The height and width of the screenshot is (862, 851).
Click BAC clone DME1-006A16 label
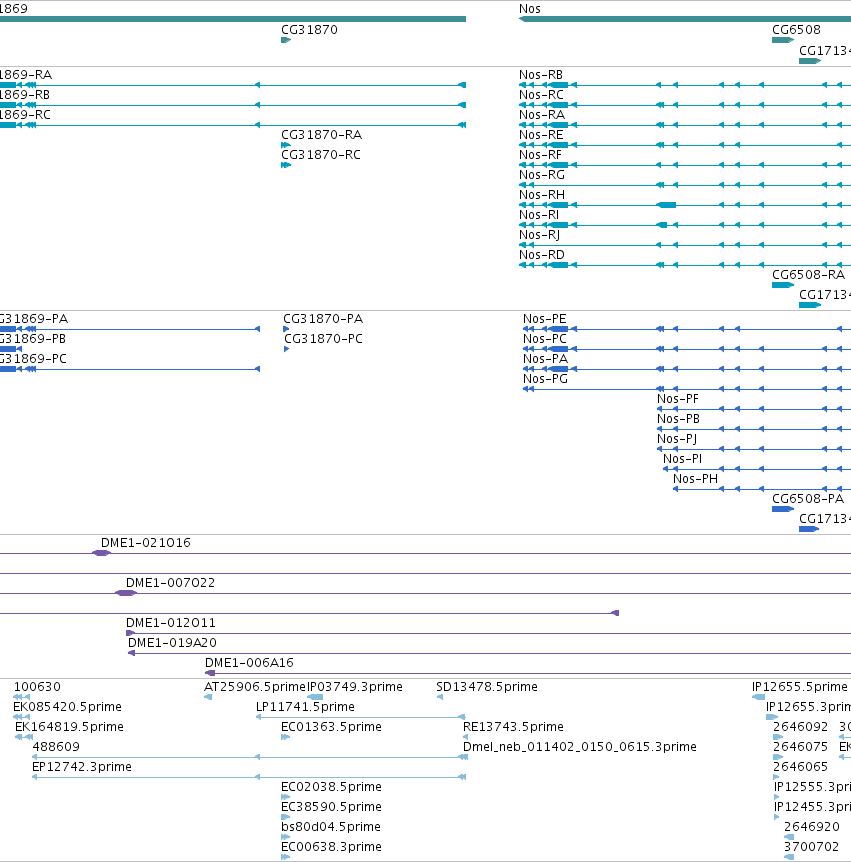tap(249, 663)
